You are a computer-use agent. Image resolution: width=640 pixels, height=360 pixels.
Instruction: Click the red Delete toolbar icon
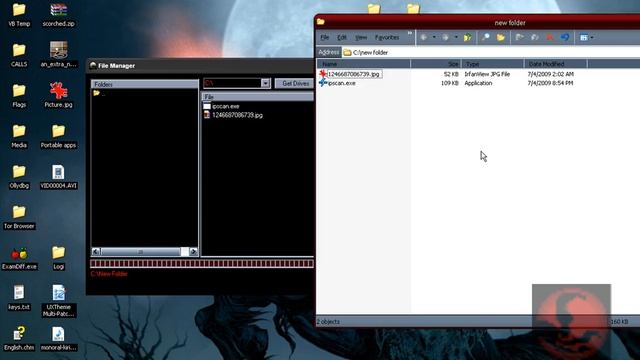(x=550, y=37)
